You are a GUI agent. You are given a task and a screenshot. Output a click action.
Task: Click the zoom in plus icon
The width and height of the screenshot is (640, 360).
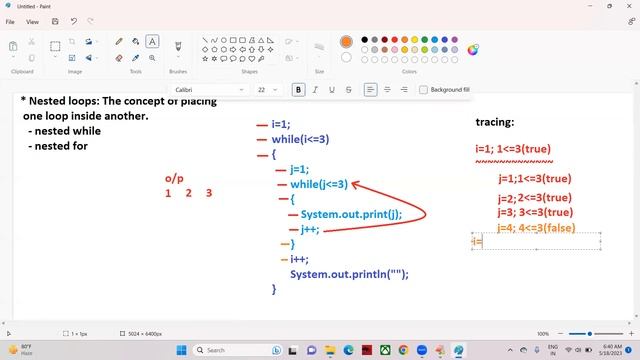[x=631, y=333]
